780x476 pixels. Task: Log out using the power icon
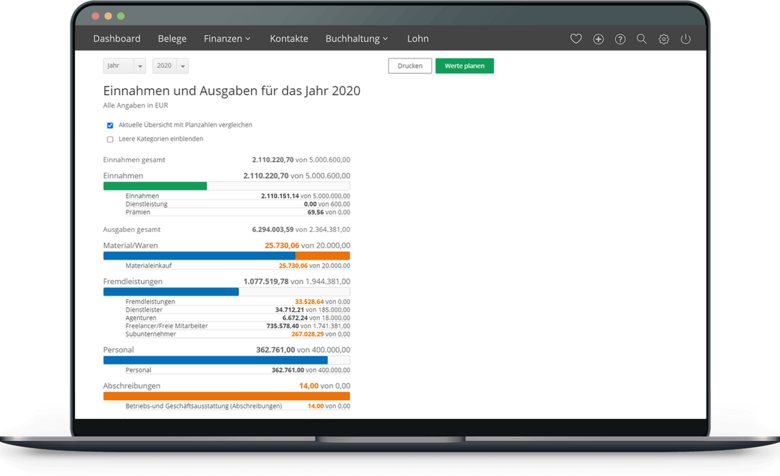pyautogui.click(x=685, y=39)
